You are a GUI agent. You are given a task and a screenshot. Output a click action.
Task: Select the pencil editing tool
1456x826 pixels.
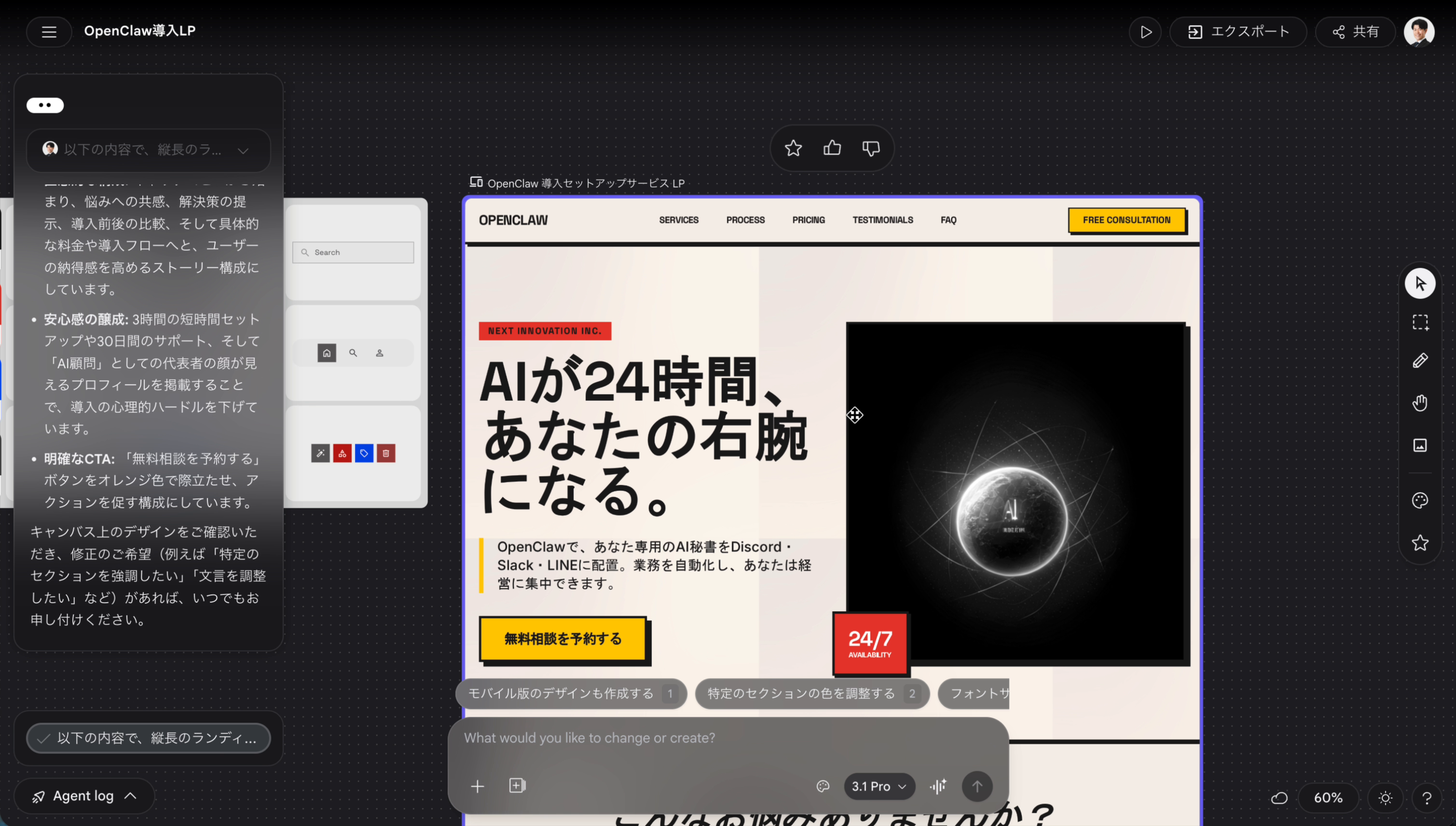[1420, 359]
